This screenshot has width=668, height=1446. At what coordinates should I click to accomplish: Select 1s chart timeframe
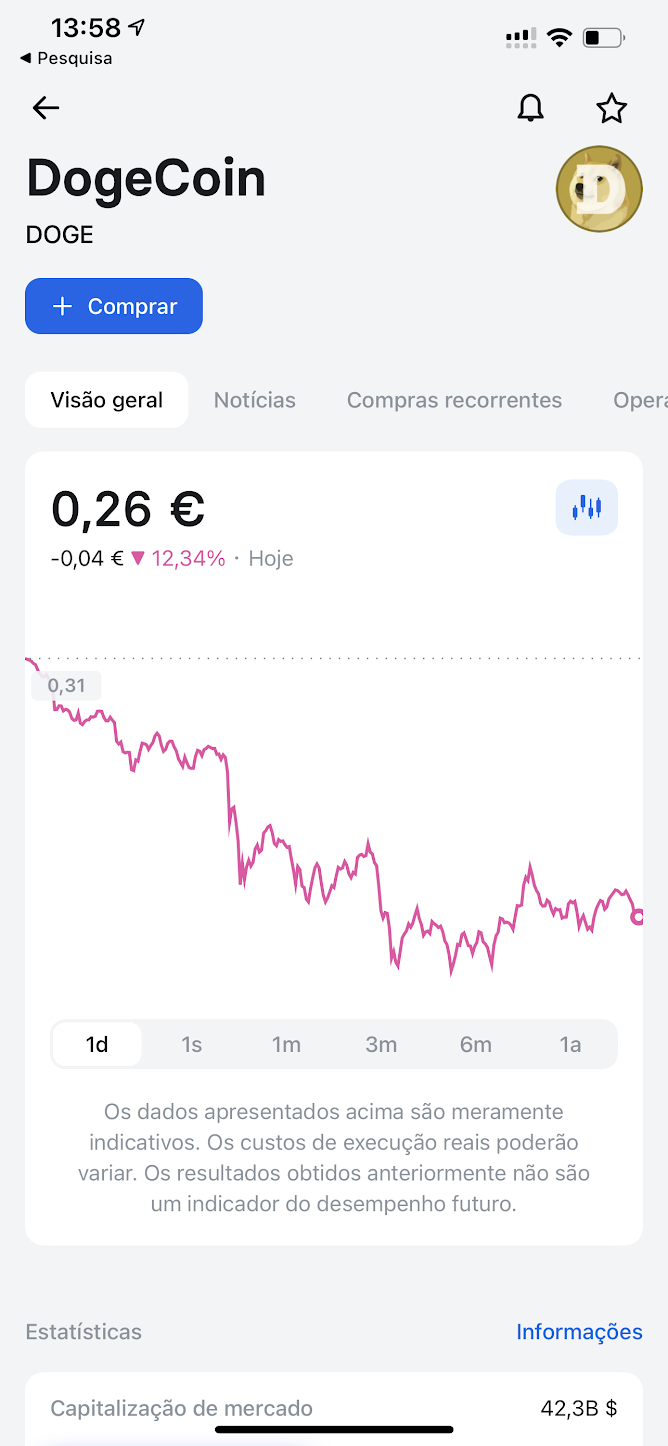[x=192, y=1045]
